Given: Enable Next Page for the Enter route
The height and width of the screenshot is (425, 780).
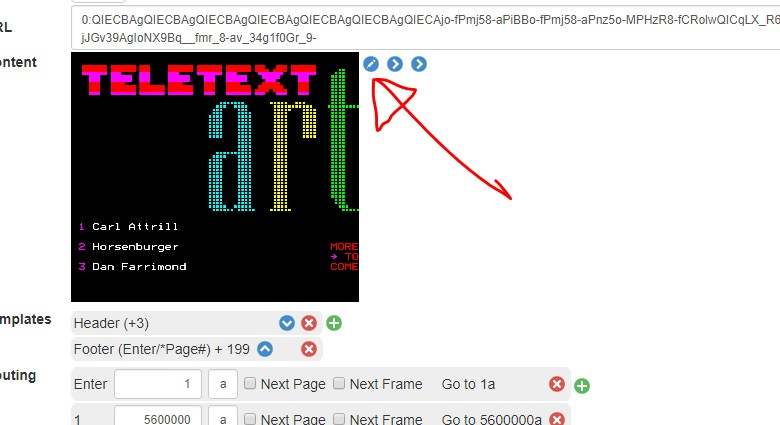Looking at the screenshot, I should [x=250, y=383].
